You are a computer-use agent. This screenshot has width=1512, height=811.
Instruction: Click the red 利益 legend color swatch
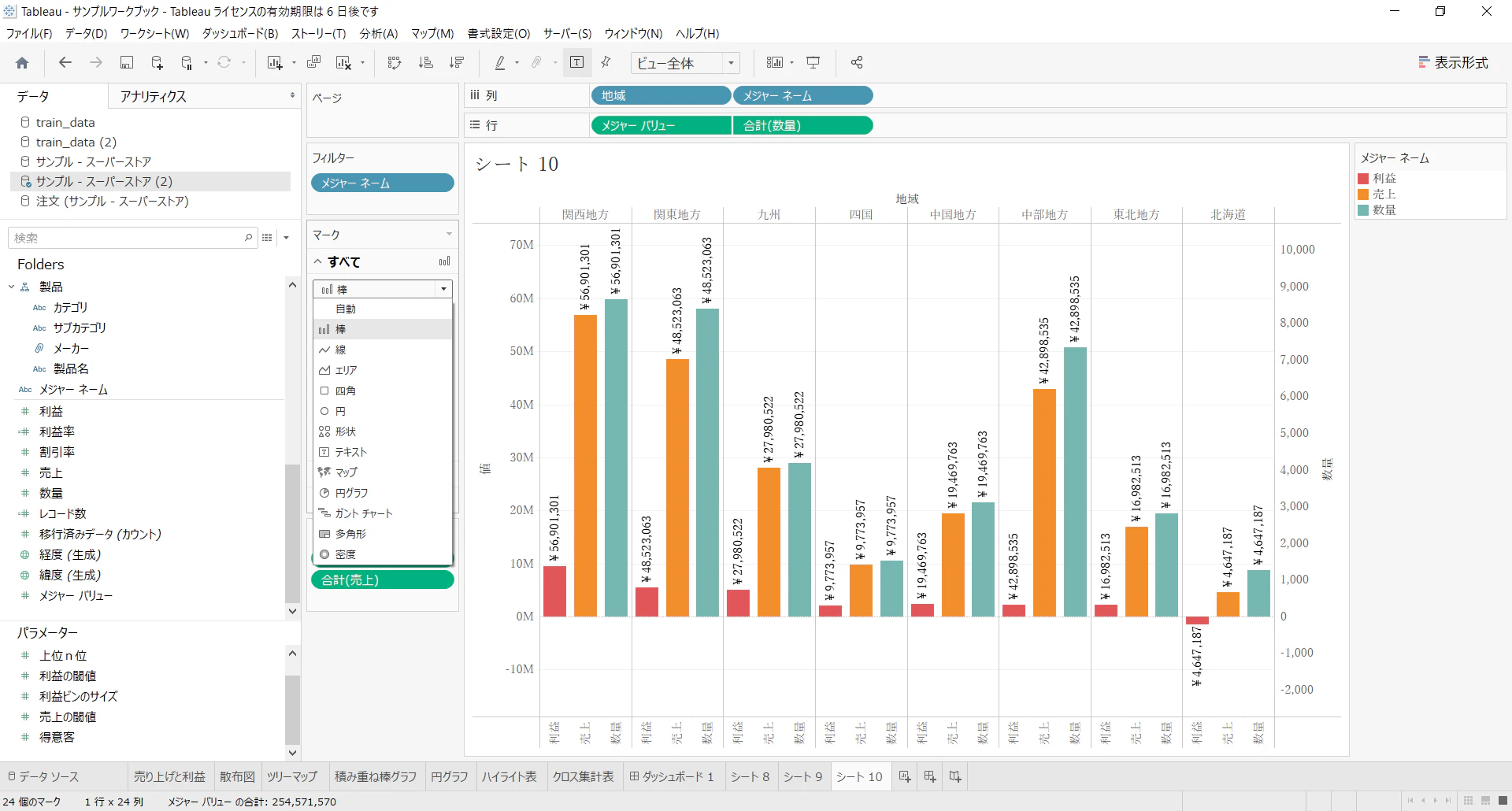(x=1363, y=179)
